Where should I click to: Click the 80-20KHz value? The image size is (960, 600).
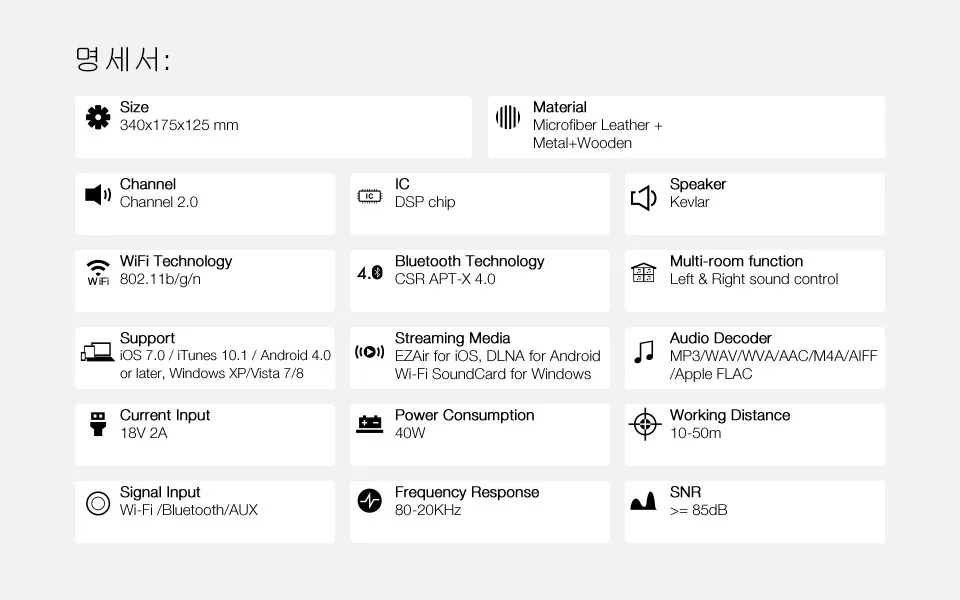[x=427, y=510]
